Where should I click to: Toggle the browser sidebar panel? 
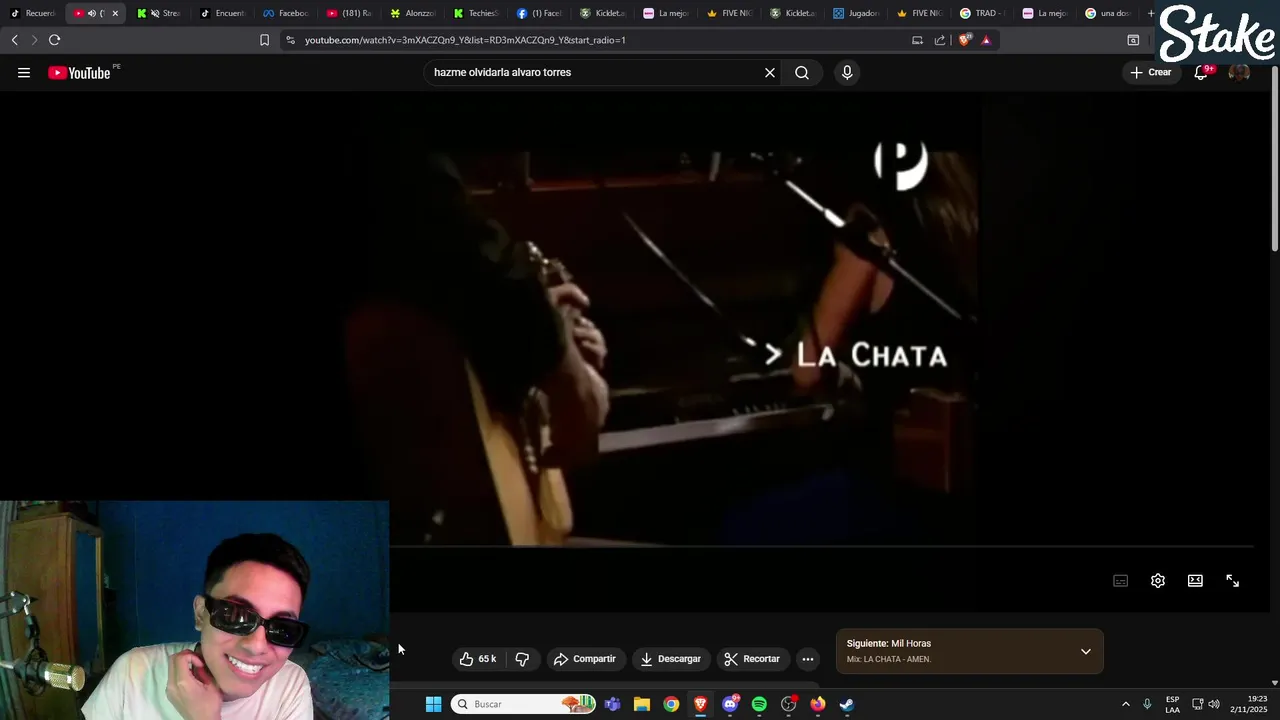pyautogui.click(x=1133, y=40)
